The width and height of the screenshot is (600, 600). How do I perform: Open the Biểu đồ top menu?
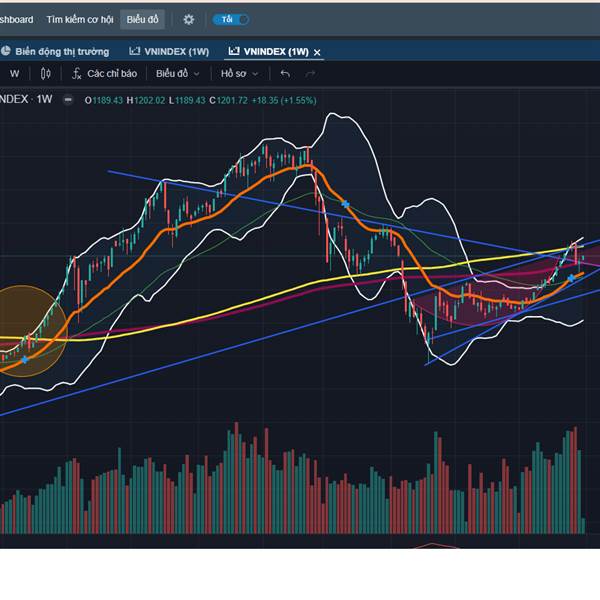(142, 19)
